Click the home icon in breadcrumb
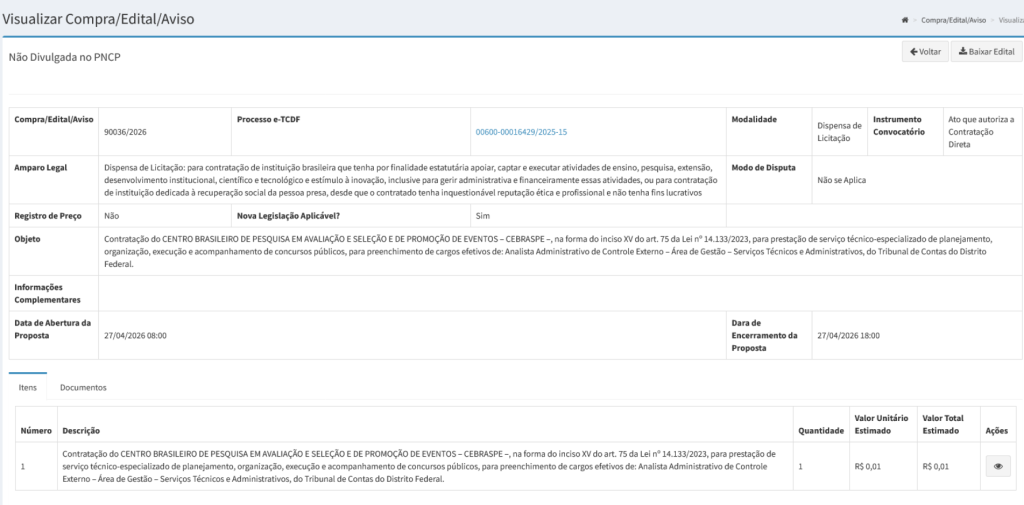The image size is (1024, 505). coord(904,20)
